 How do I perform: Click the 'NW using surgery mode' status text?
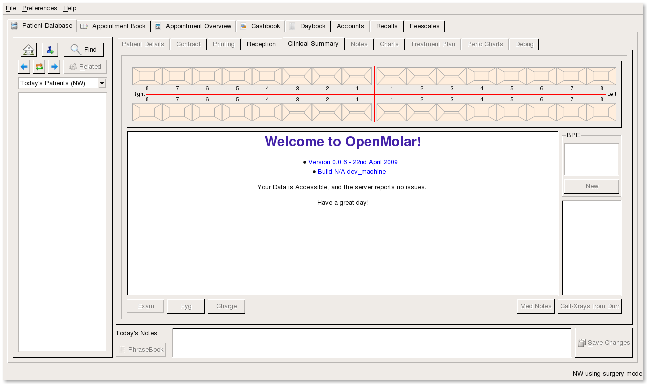pyautogui.click(x=607, y=374)
